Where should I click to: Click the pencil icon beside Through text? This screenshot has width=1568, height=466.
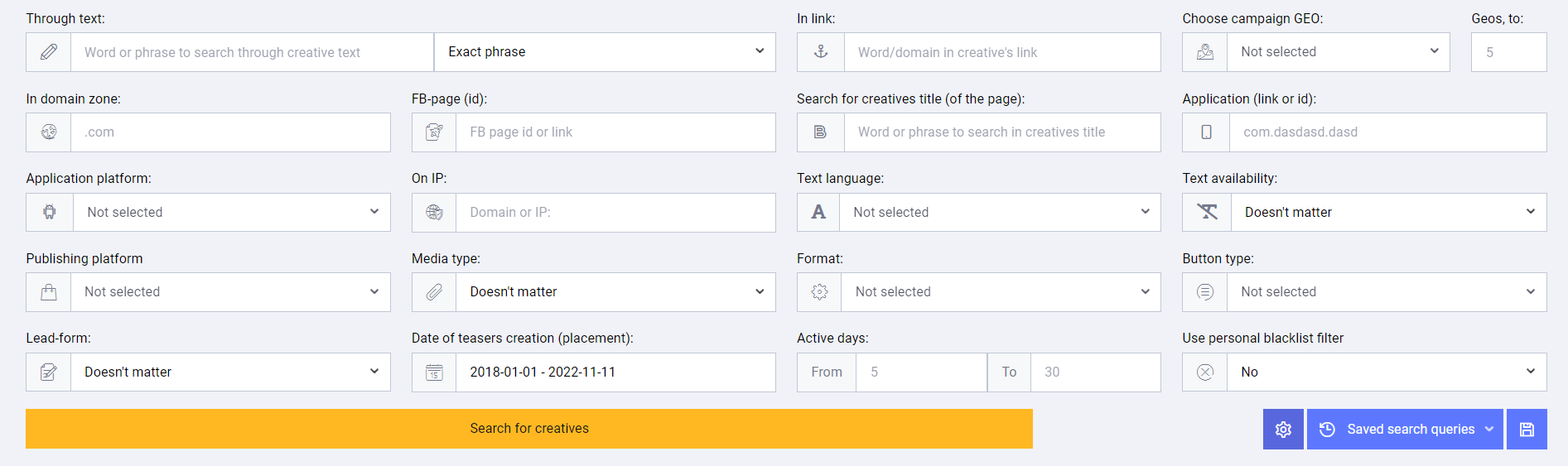[49, 52]
